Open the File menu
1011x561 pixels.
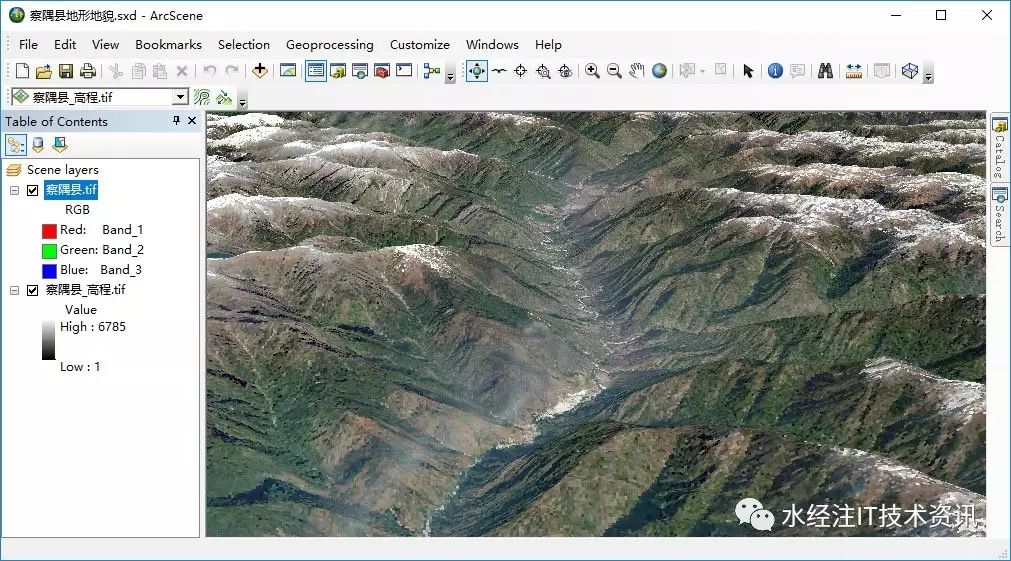[28, 44]
